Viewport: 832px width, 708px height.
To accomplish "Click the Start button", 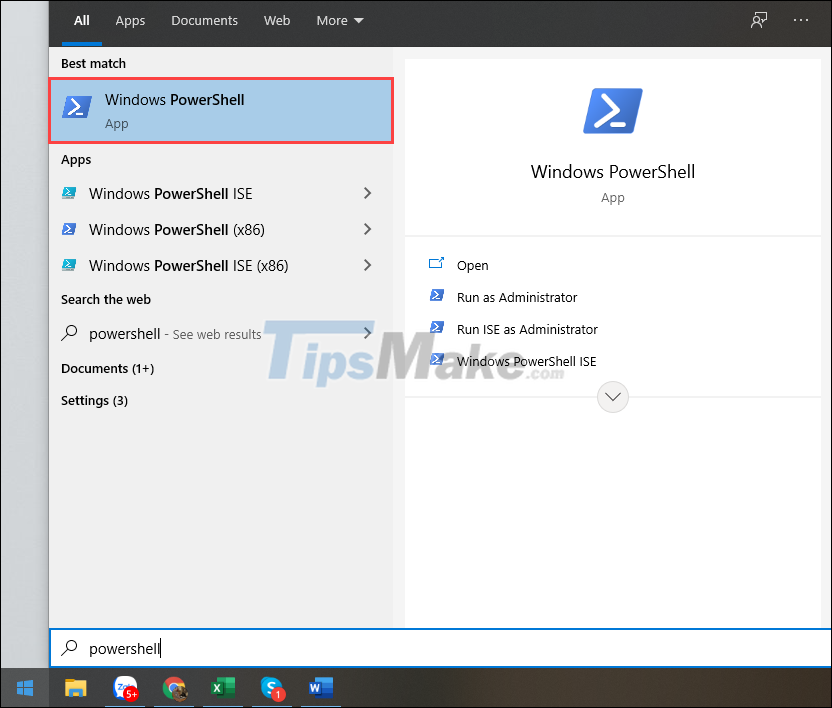I will click(x=23, y=688).
